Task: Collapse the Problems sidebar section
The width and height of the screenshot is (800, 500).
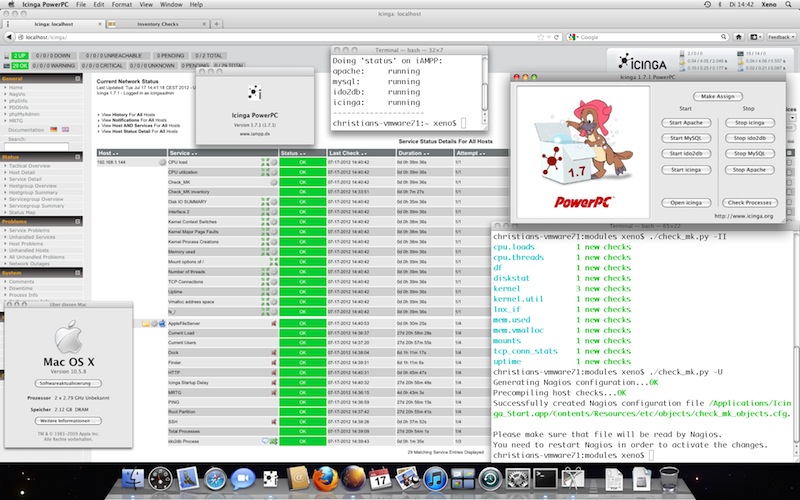Action: click(78, 222)
